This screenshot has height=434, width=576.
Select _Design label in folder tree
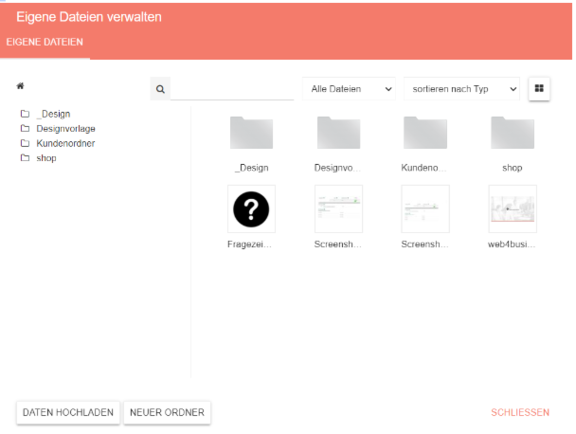(x=53, y=114)
